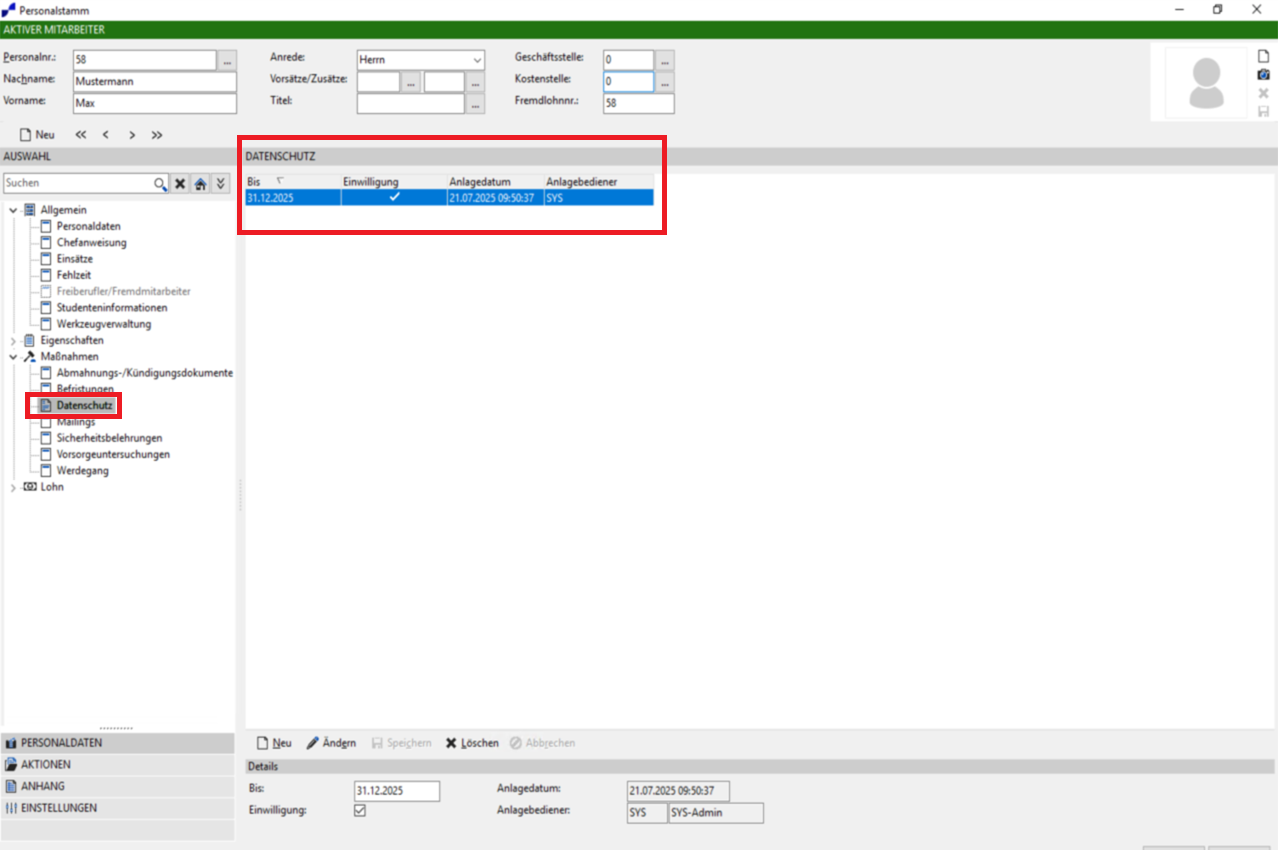
Task: Click the Löschen button
Action: coord(472,743)
